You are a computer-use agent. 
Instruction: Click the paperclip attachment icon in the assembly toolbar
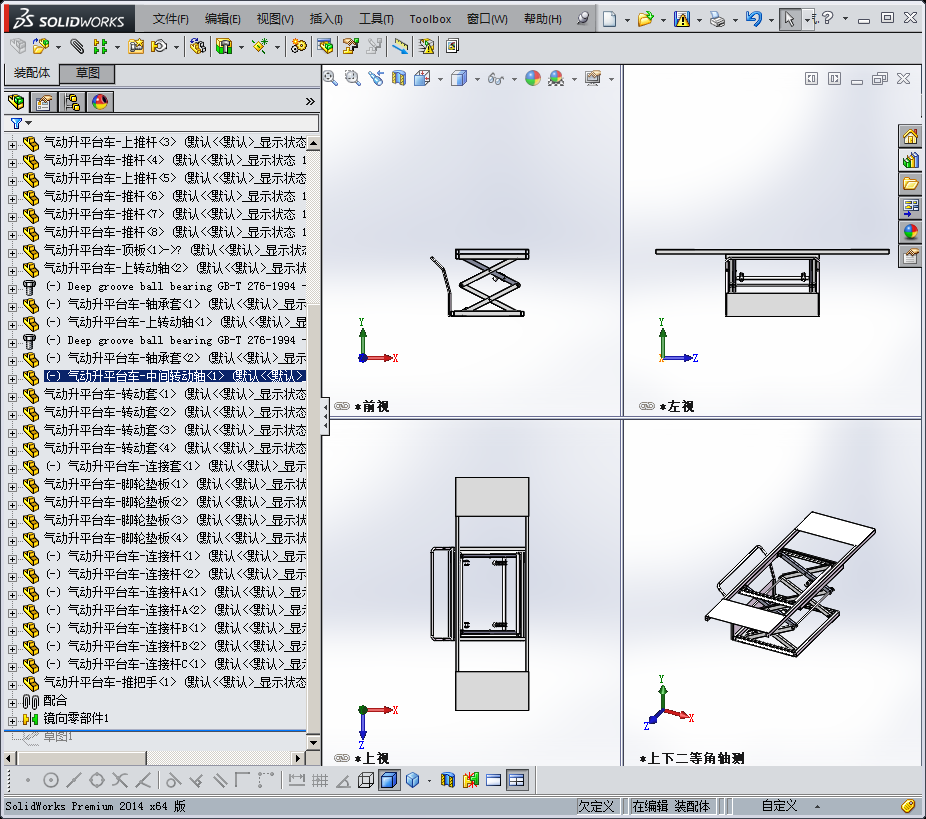tap(77, 46)
